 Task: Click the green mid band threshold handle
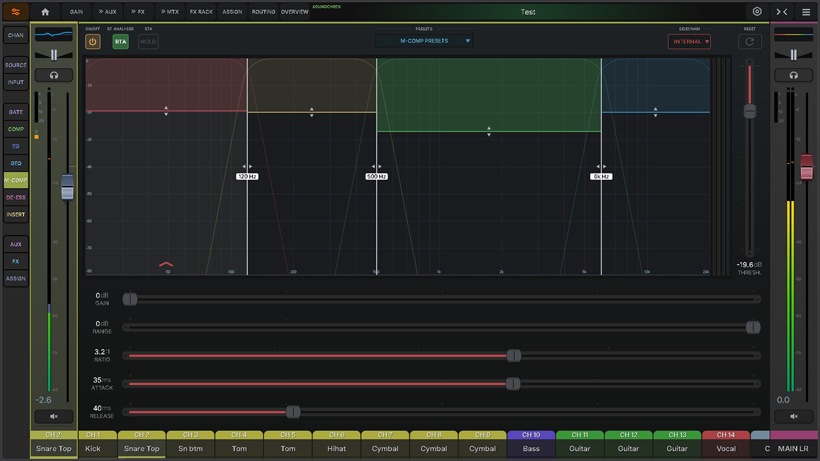click(x=489, y=131)
